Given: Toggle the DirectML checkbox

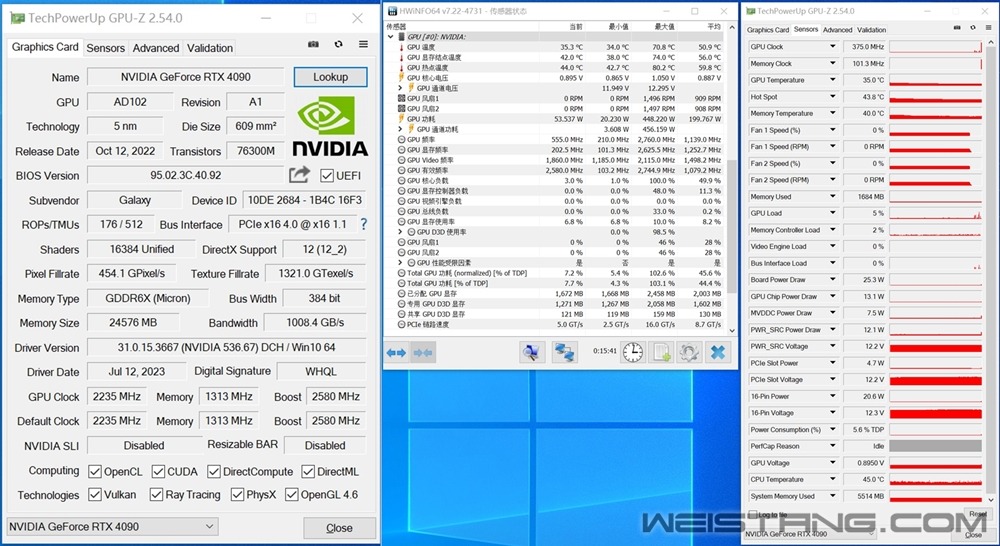Looking at the screenshot, I should (308, 471).
